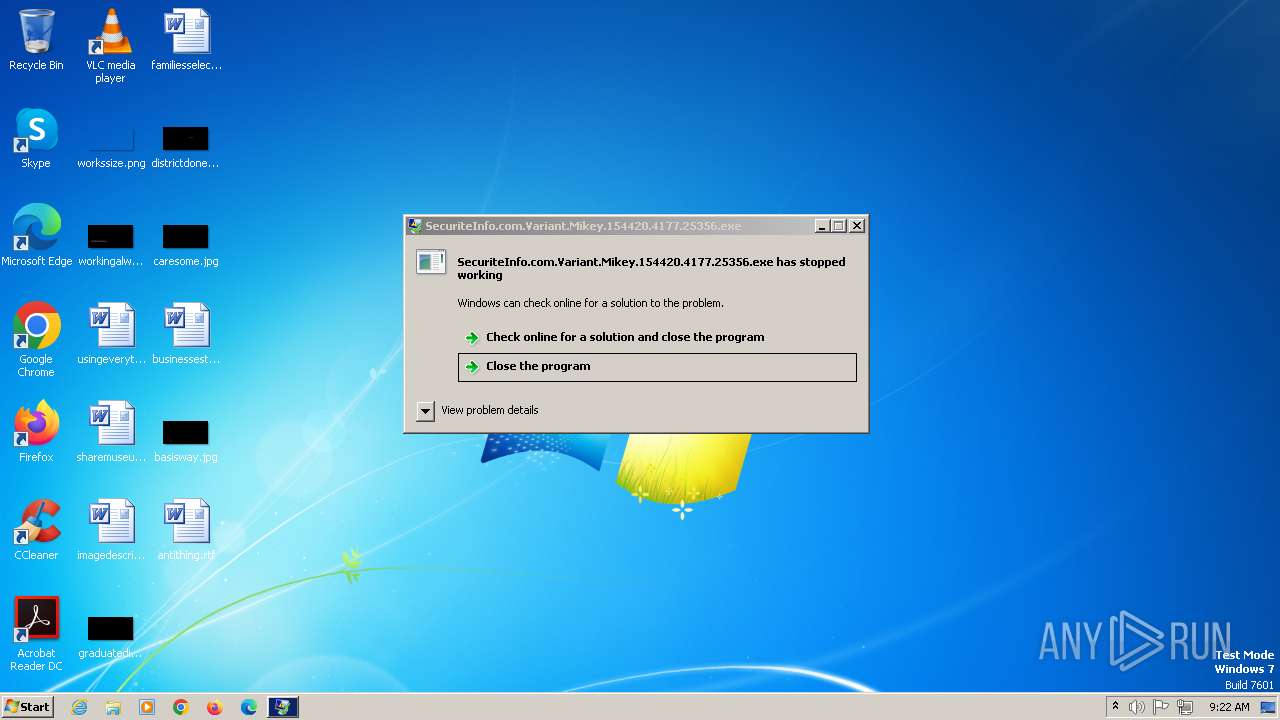Screen dimensions: 1280x720
Task: Click the View problem details label
Action: point(489,410)
